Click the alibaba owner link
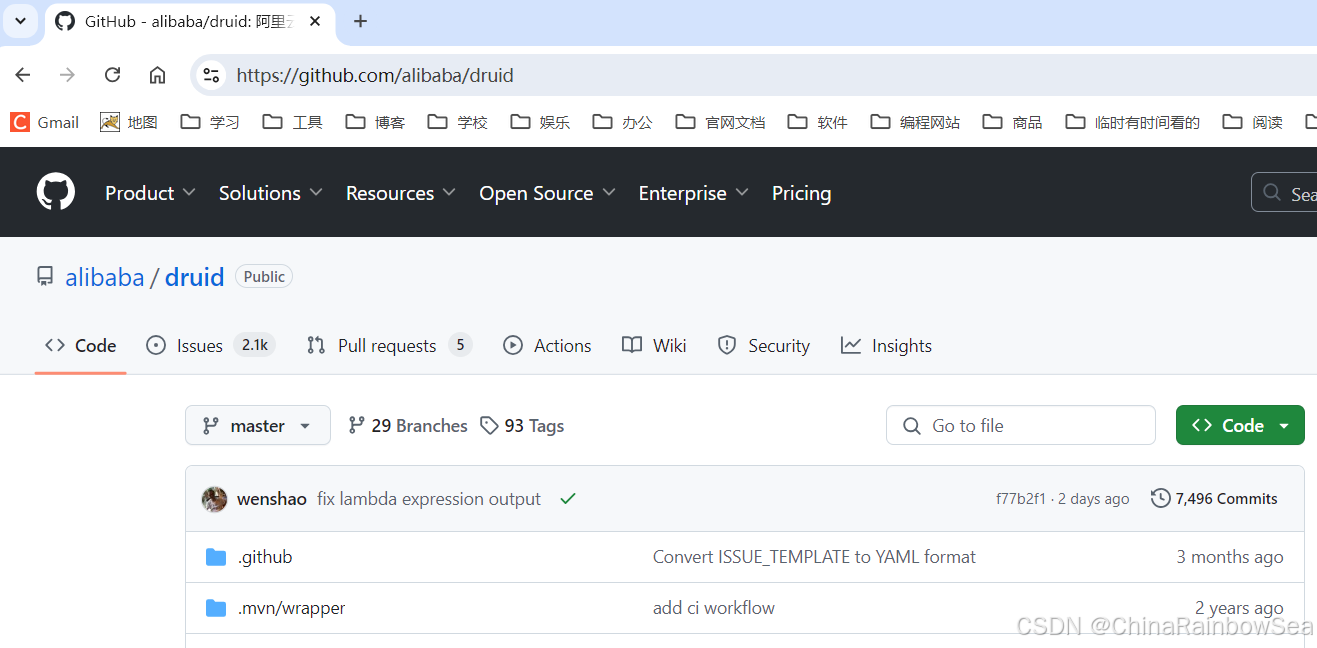 [x=105, y=277]
